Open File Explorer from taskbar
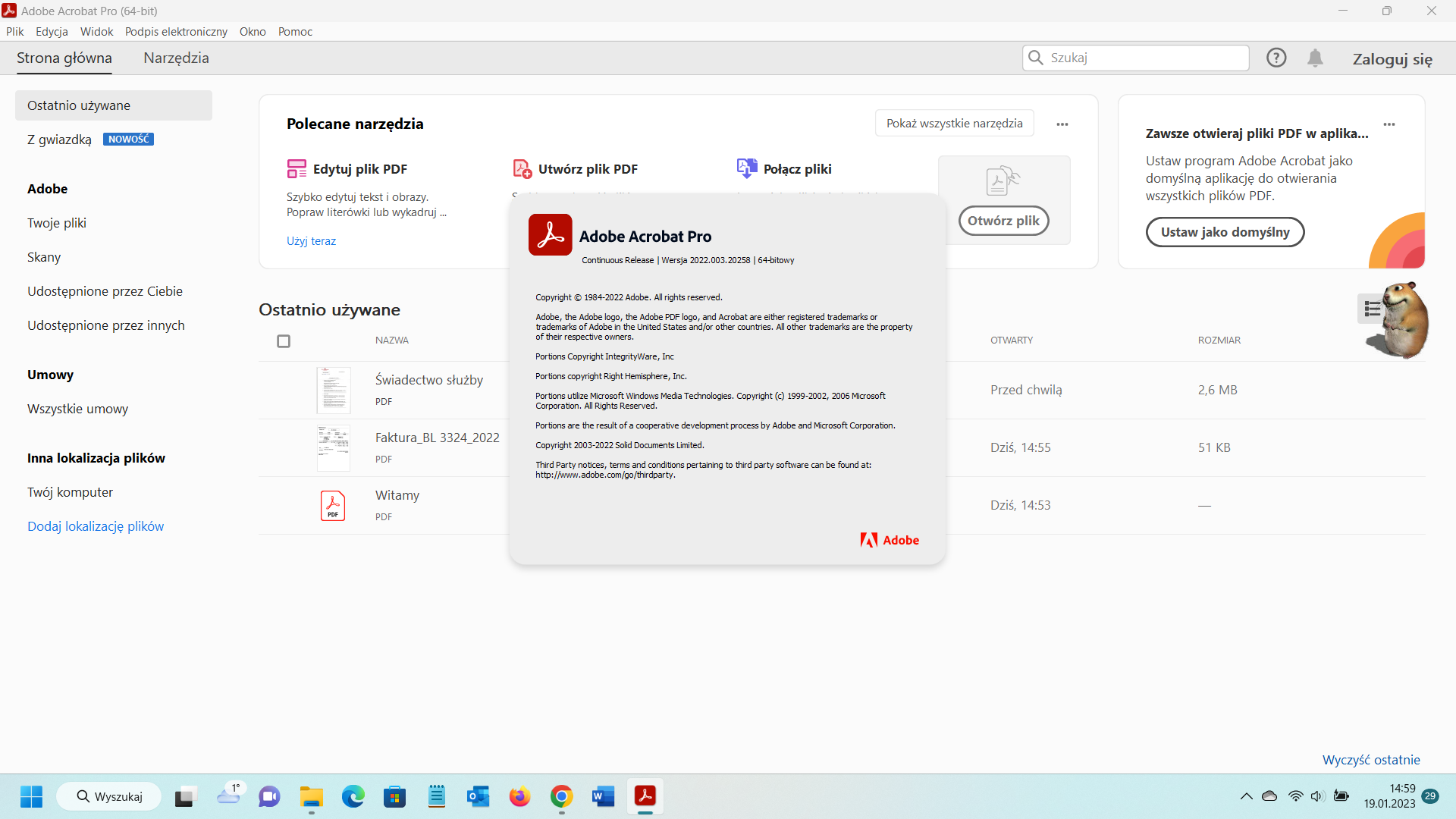1456x819 pixels. pyautogui.click(x=311, y=797)
